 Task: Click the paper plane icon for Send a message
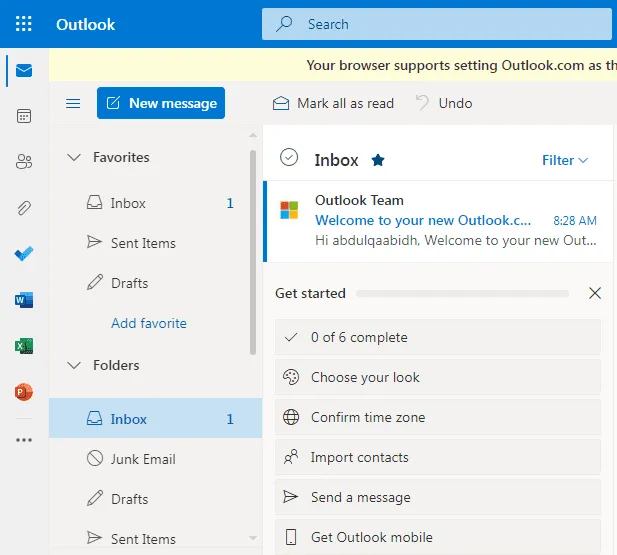tap(291, 497)
